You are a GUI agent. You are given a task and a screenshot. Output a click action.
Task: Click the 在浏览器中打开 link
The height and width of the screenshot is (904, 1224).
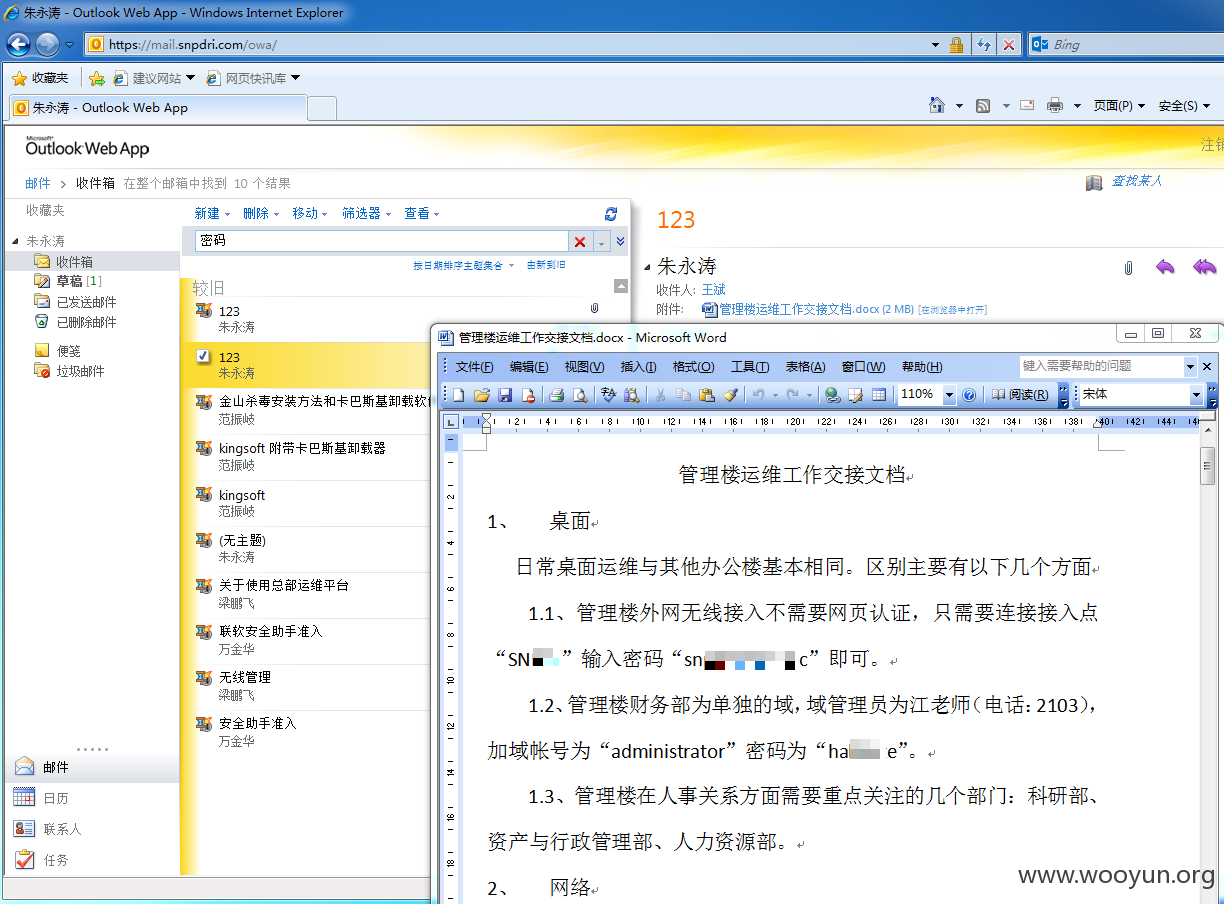click(953, 310)
